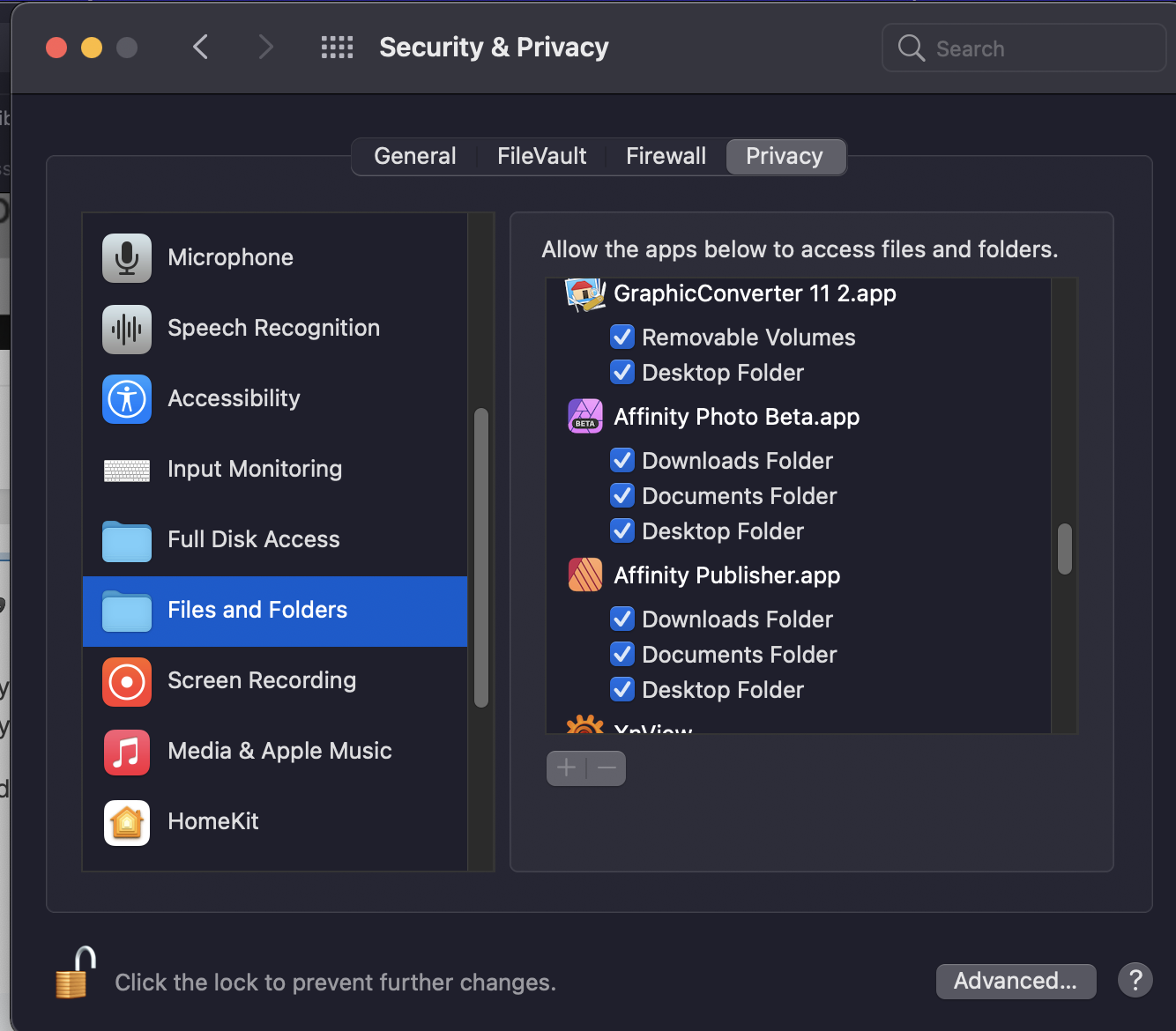Image resolution: width=1176 pixels, height=1031 pixels.
Task: Switch to the FileVault tab
Action: [541, 156]
